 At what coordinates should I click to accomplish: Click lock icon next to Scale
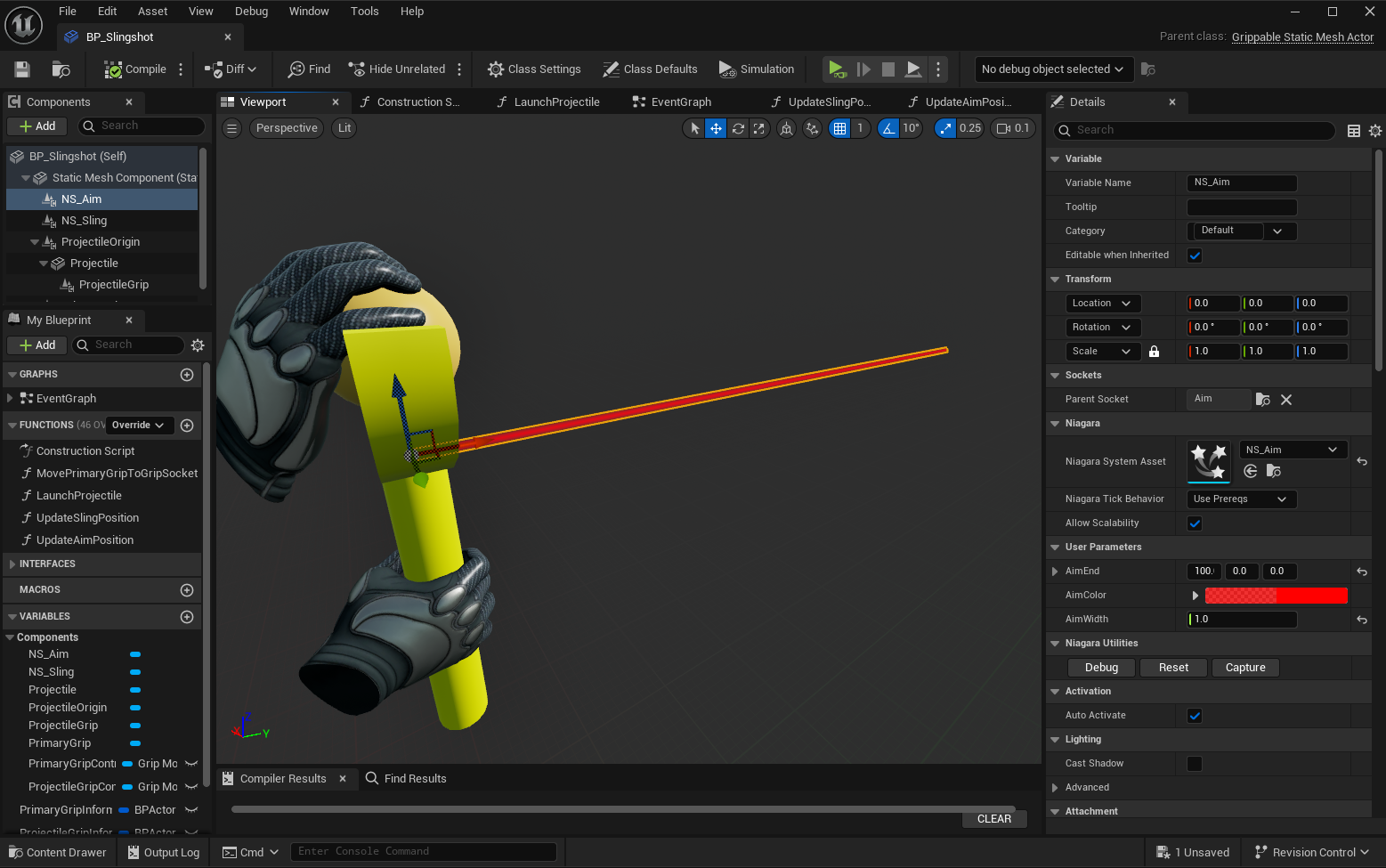(1154, 352)
